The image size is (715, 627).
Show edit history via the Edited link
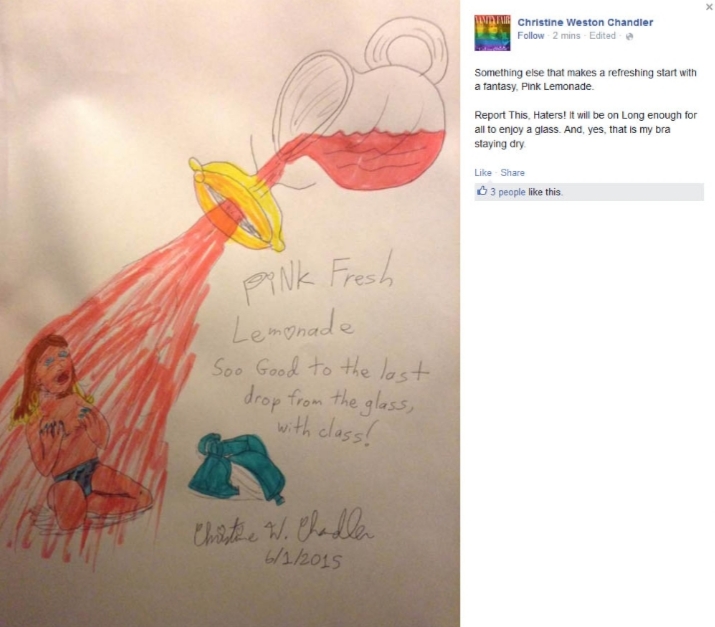(x=602, y=36)
